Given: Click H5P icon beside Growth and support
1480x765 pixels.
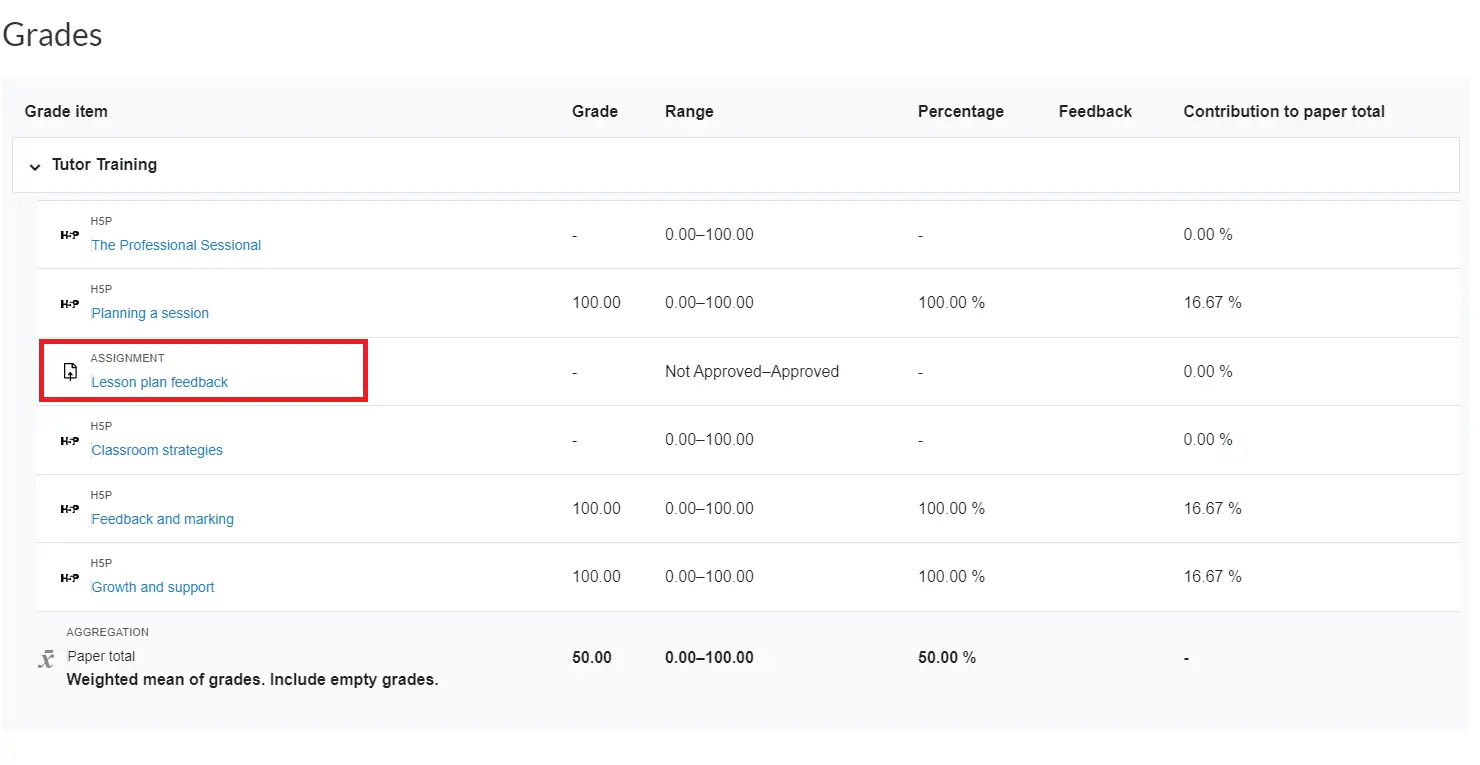Looking at the screenshot, I should pyautogui.click(x=70, y=577).
